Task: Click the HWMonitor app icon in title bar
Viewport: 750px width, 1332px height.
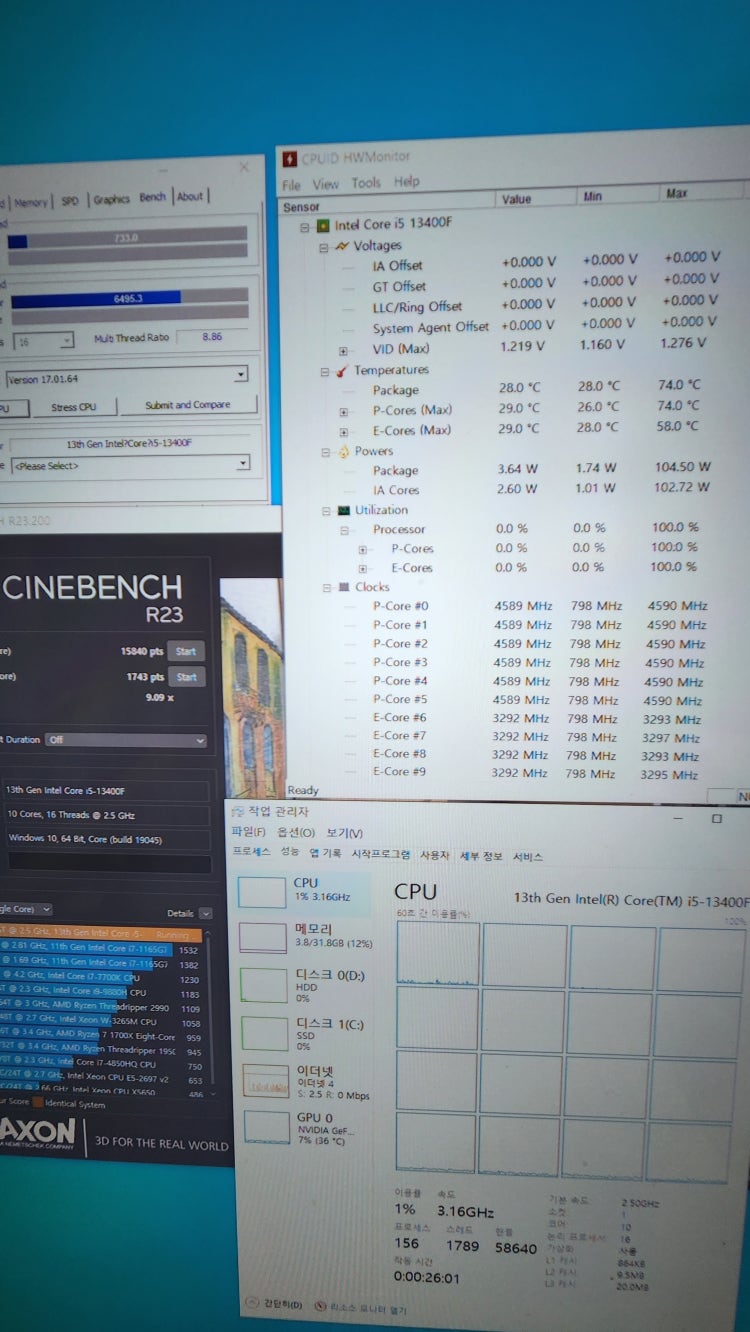Action: pos(290,158)
